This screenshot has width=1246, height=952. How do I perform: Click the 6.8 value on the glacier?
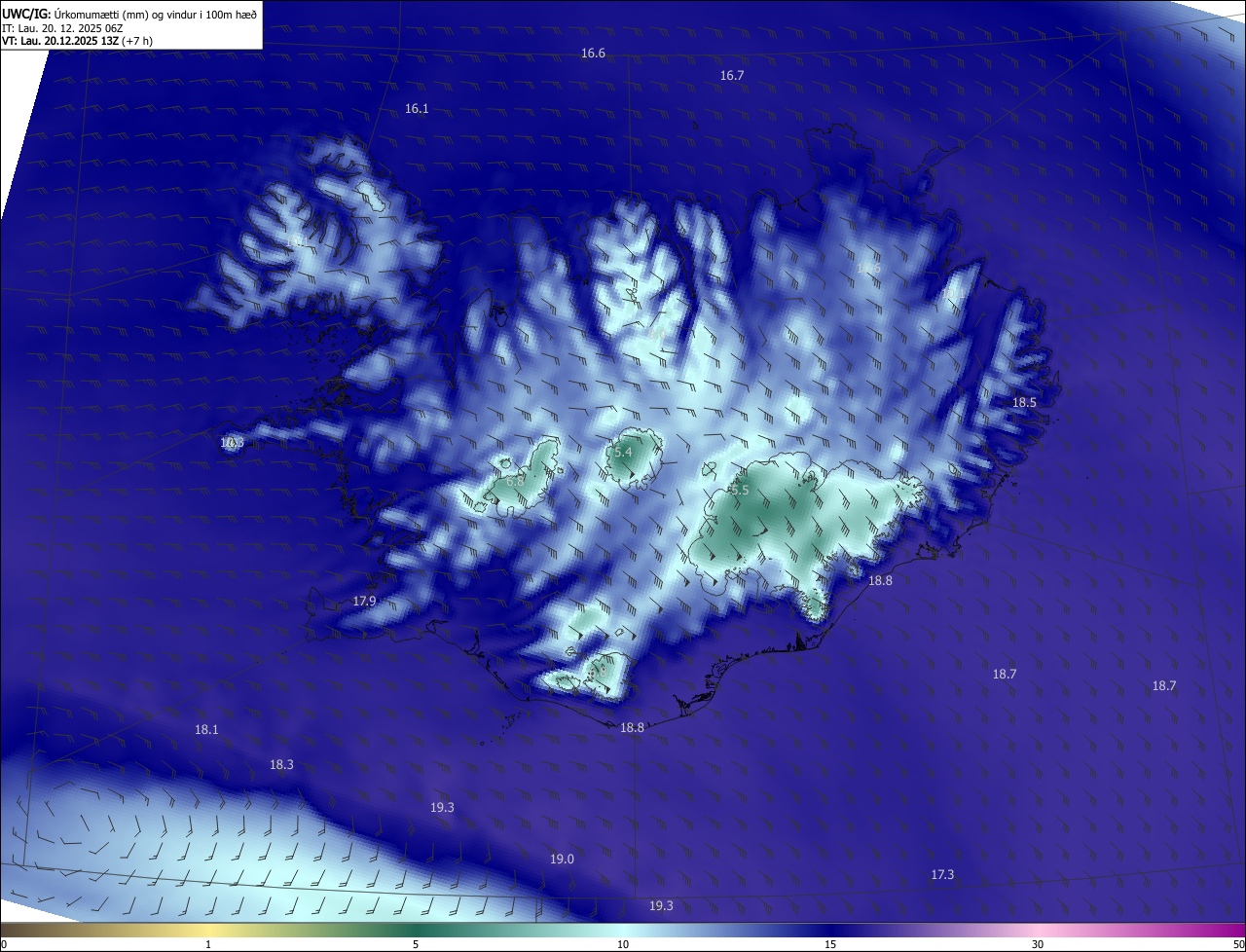[x=516, y=482]
